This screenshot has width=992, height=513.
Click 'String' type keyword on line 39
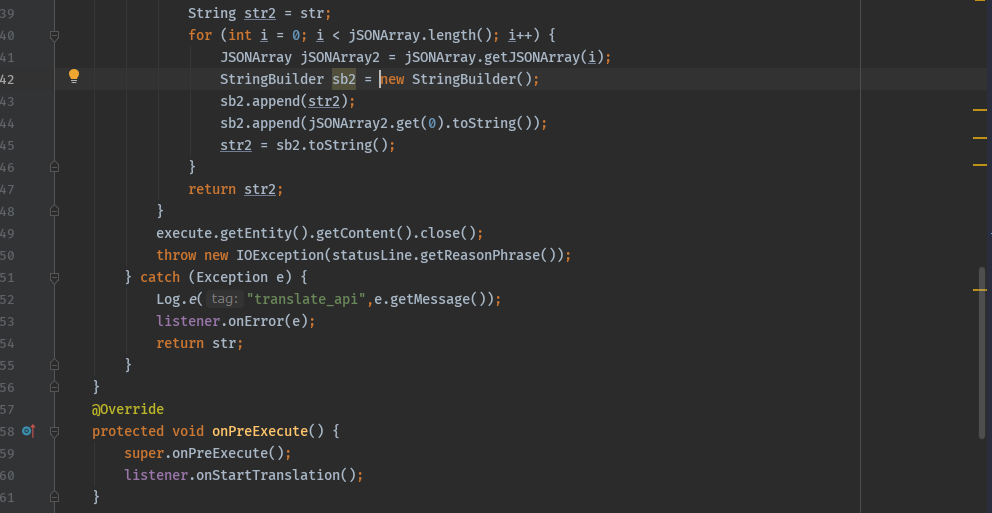click(212, 13)
